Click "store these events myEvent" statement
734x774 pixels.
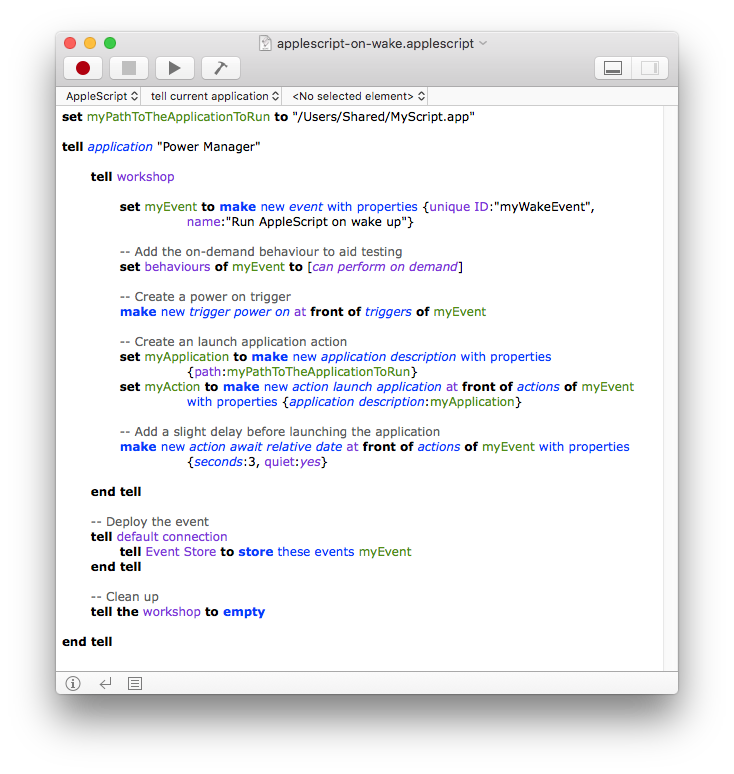tap(325, 552)
